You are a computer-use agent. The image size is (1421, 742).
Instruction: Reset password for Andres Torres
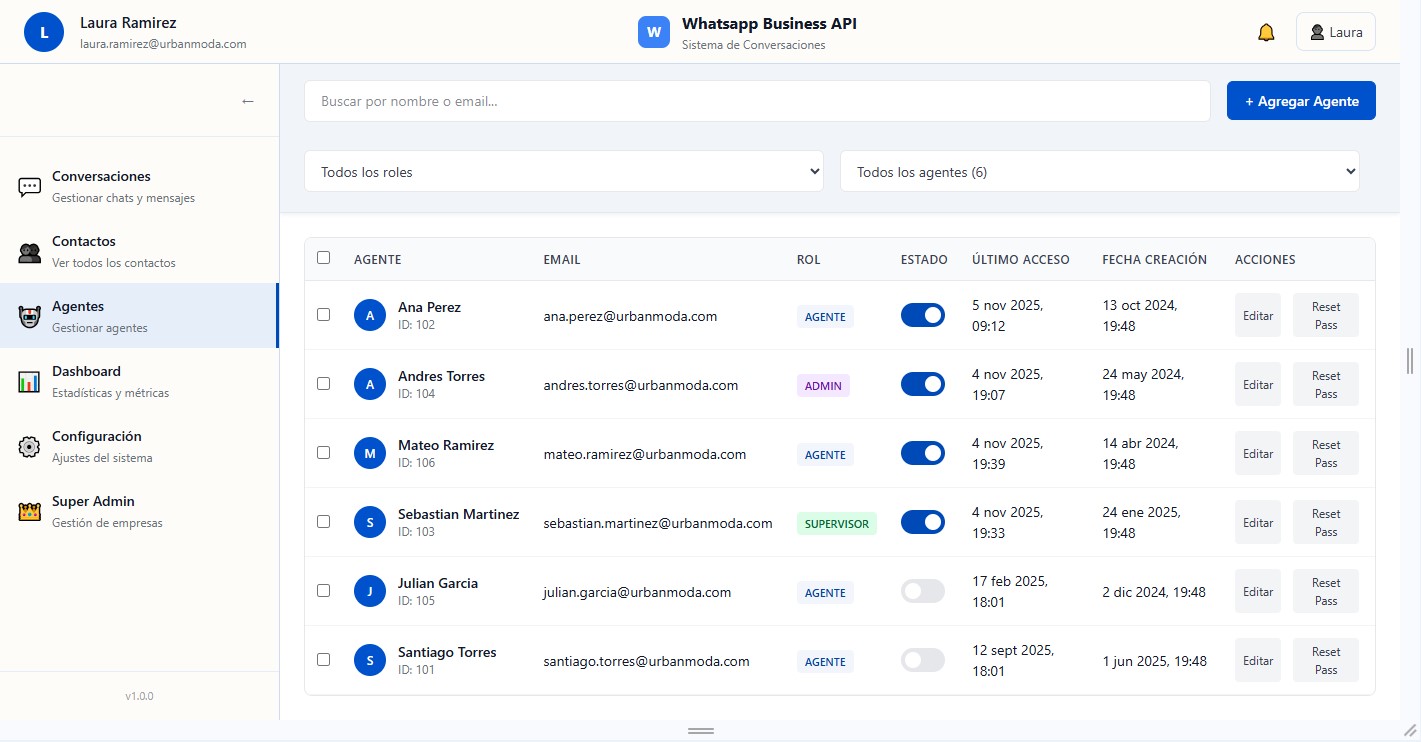point(1326,385)
